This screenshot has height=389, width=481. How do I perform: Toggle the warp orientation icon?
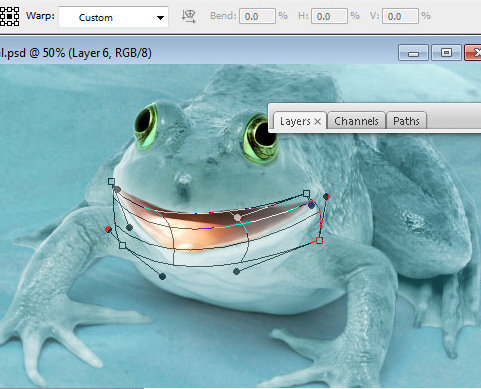(x=189, y=16)
